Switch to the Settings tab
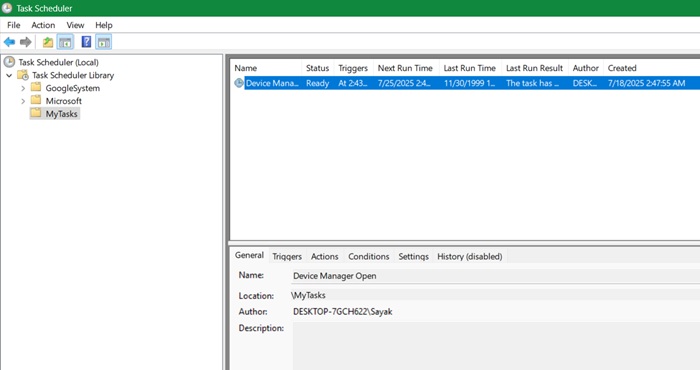This screenshot has width=700, height=370. [413, 257]
